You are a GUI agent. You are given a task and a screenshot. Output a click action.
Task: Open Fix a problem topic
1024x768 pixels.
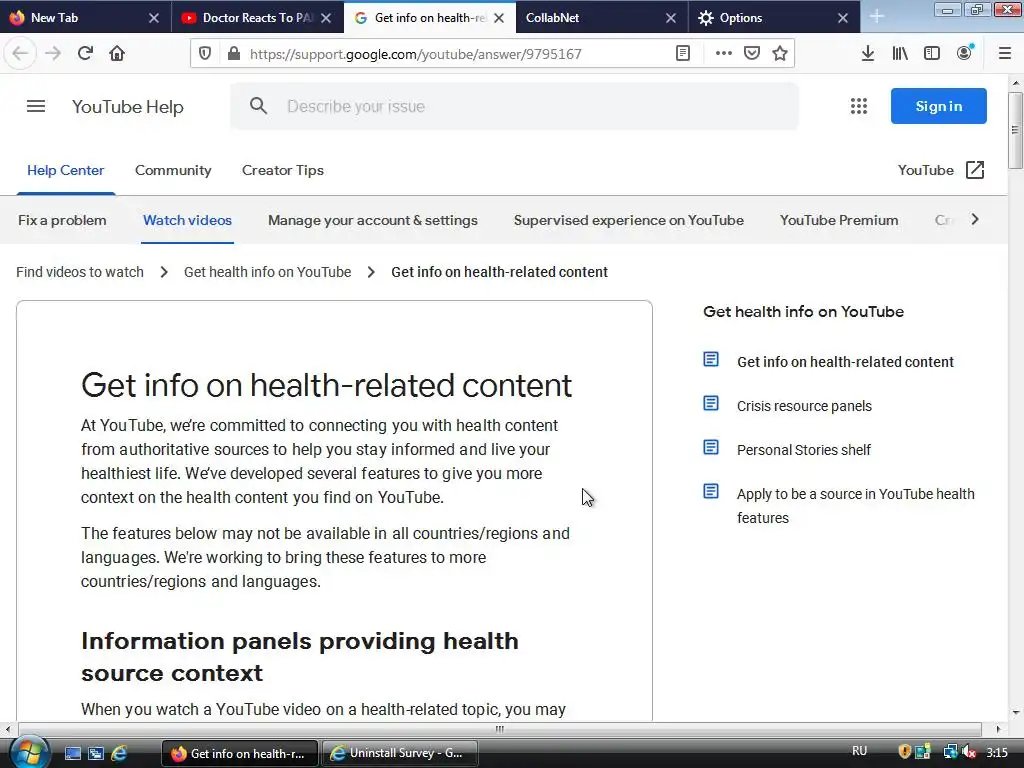62,220
